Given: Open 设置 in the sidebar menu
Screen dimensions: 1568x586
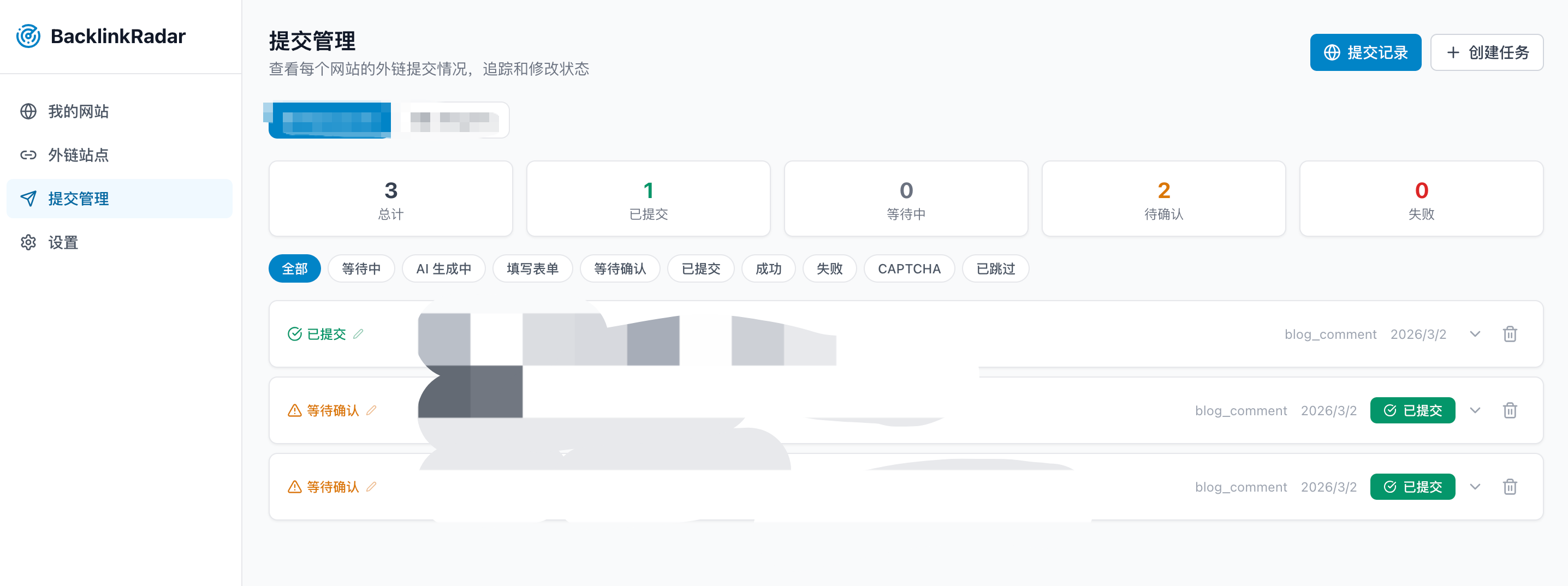Looking at the screenshot, I should [63, 243].
